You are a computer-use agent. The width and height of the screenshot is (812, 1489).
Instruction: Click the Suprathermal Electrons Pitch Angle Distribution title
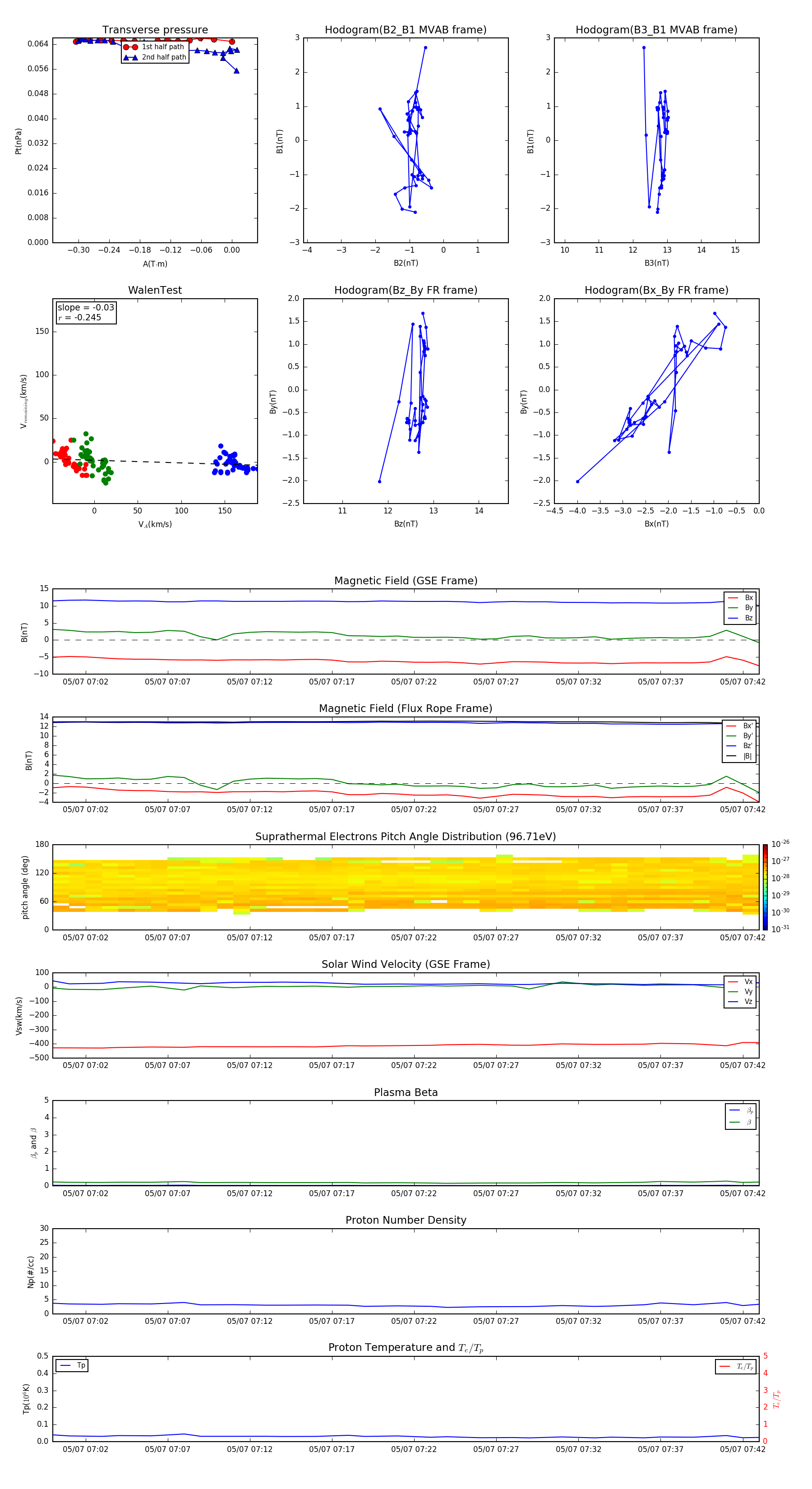pos(406,837)
